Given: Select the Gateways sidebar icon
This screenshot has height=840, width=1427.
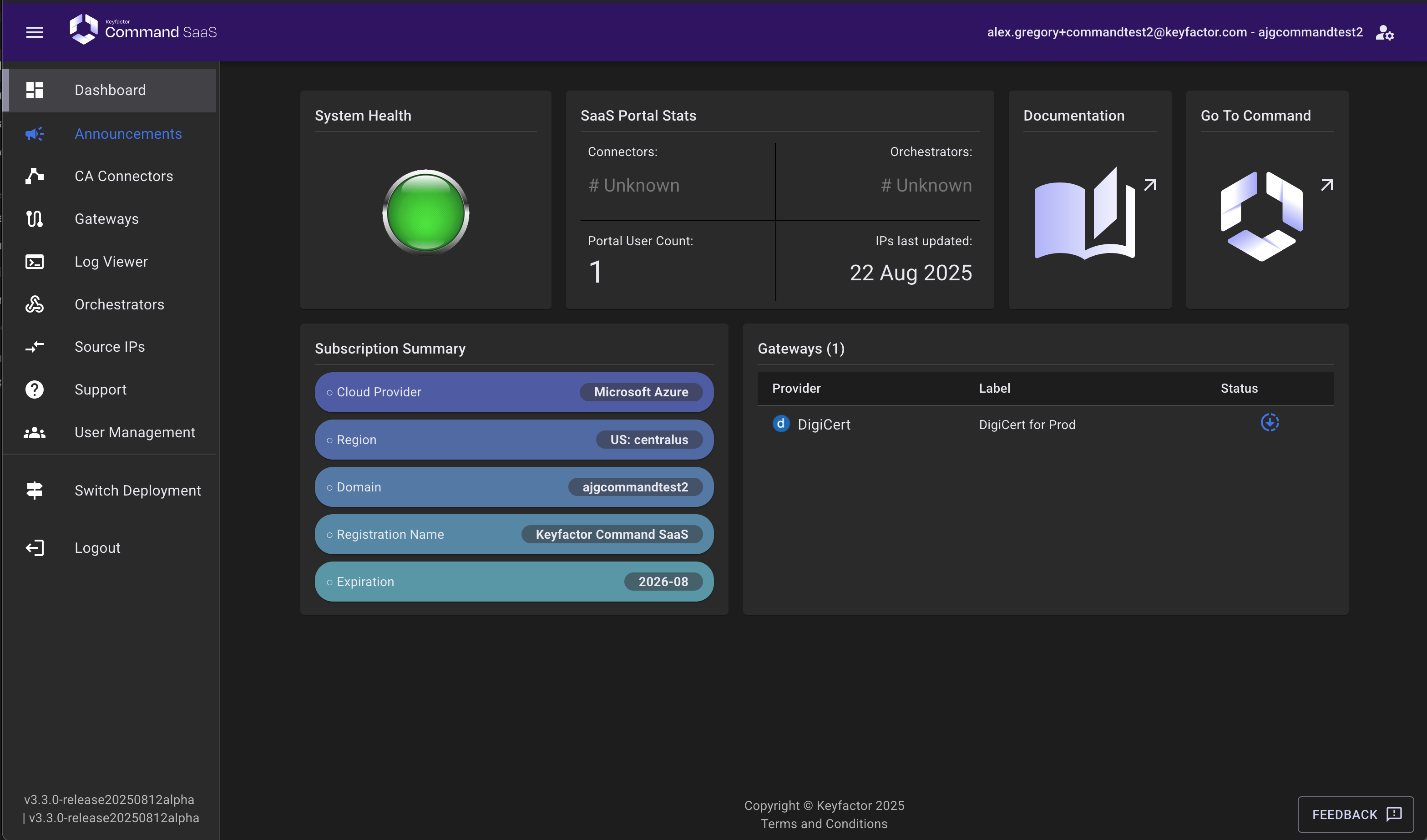Looking at the screenshot, I should [35, 218].
